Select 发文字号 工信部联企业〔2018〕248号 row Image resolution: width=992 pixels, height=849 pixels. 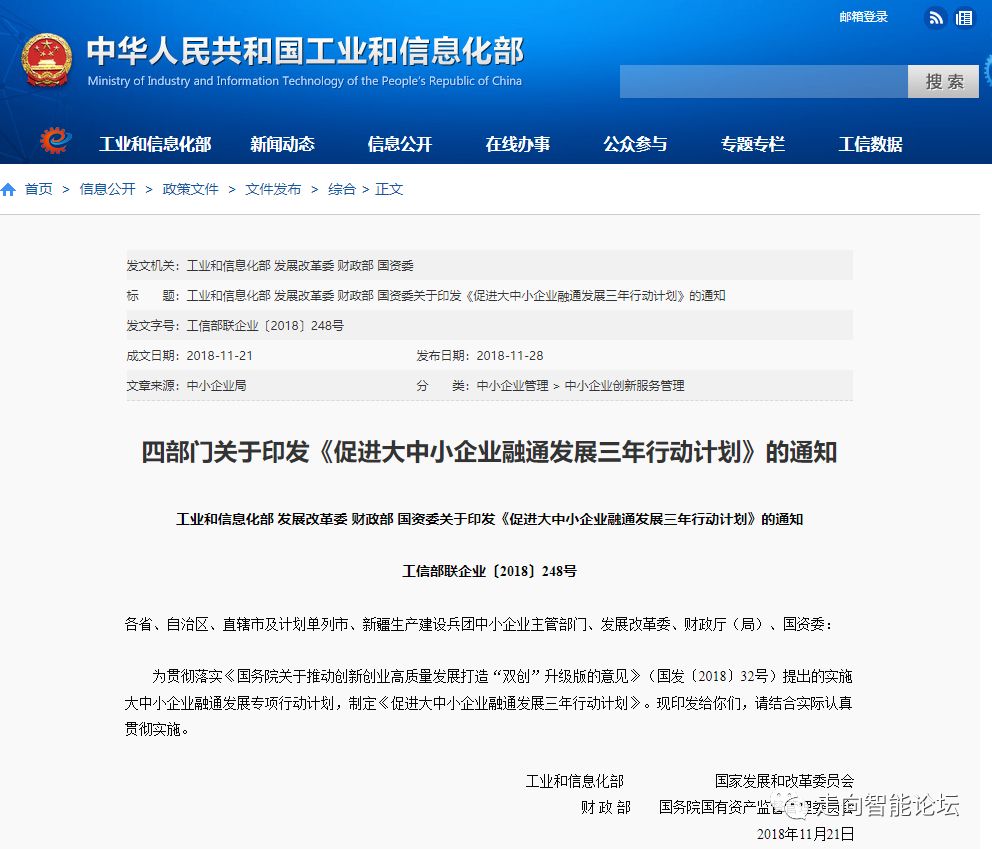(490, 326)
